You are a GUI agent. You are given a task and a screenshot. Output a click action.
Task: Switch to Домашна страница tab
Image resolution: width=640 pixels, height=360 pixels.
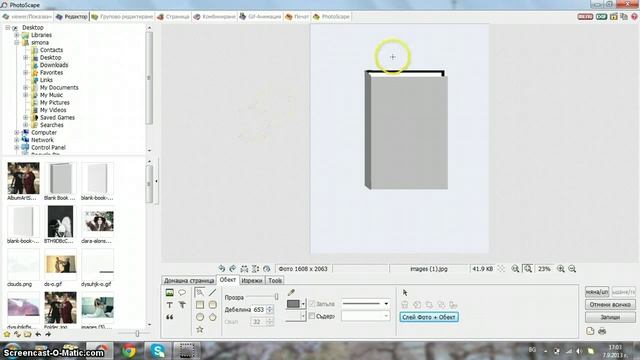click(189, 280)
